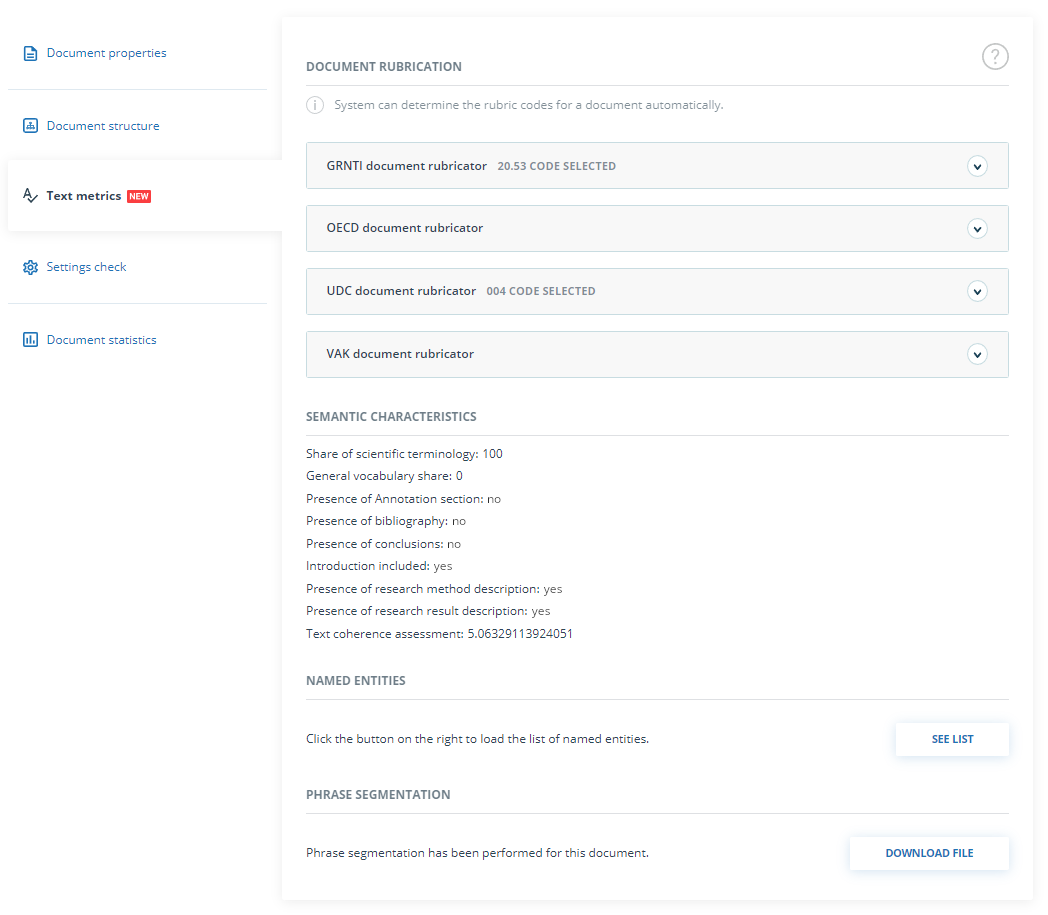The width and height of the screenshot is (1048, 915).
Task: Click the info icon beside rubric hint
Action: coord(315,105)
